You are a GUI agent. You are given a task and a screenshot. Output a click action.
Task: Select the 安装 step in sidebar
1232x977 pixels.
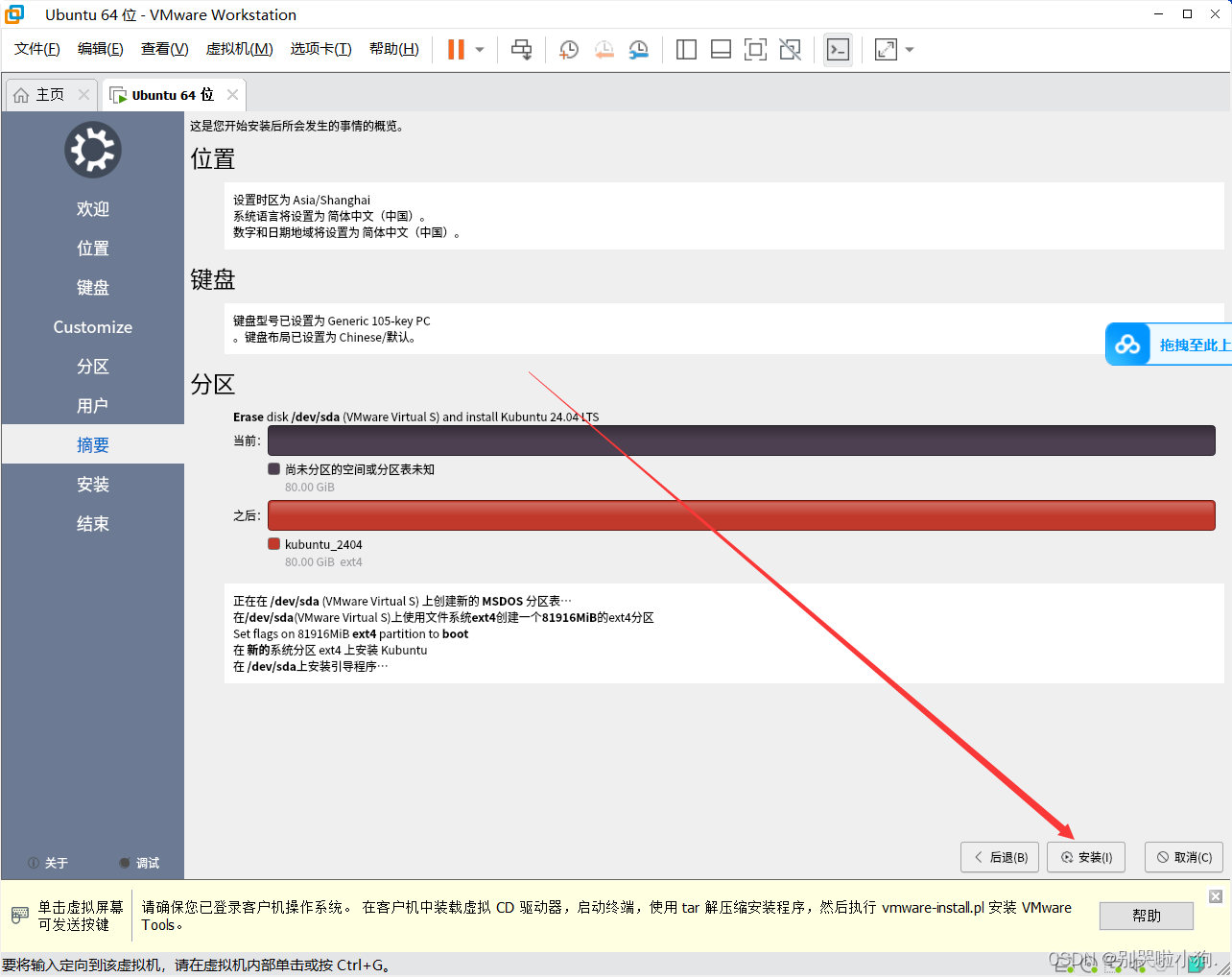click(93, 485)
